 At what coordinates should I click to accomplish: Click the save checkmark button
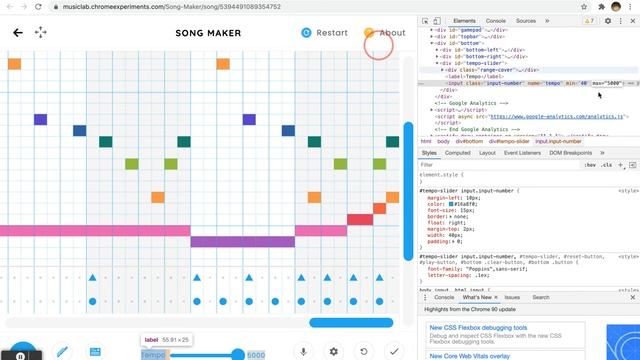tap(394, 351)
